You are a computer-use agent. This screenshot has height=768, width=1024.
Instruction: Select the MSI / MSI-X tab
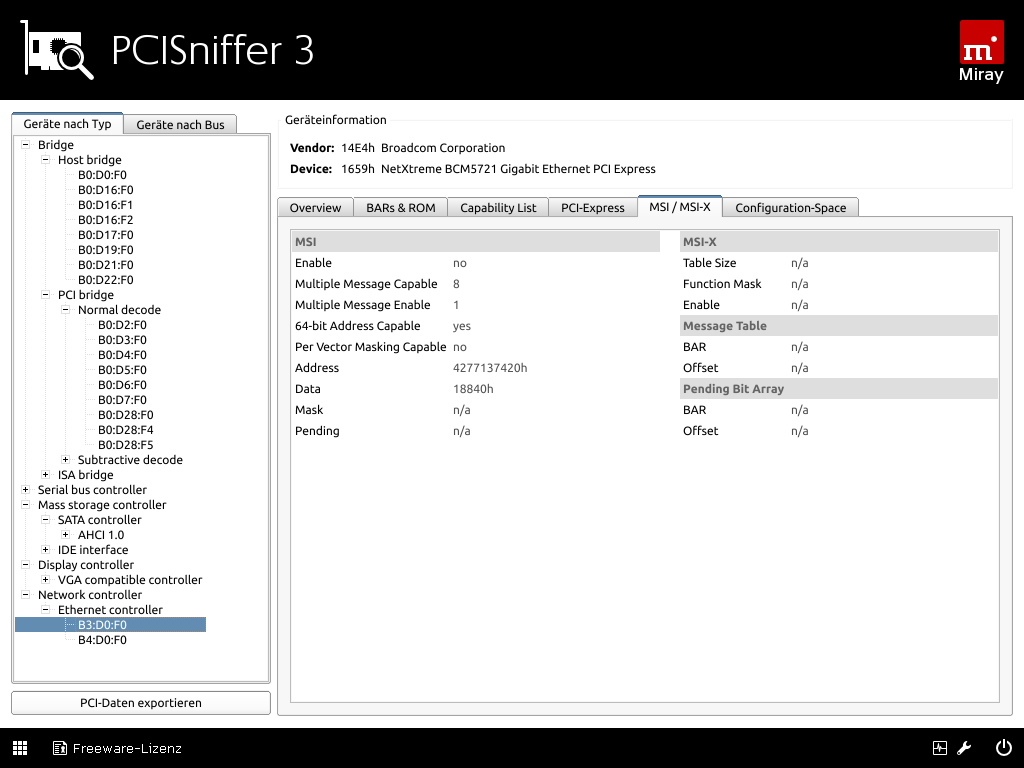(x=680, y=206)
